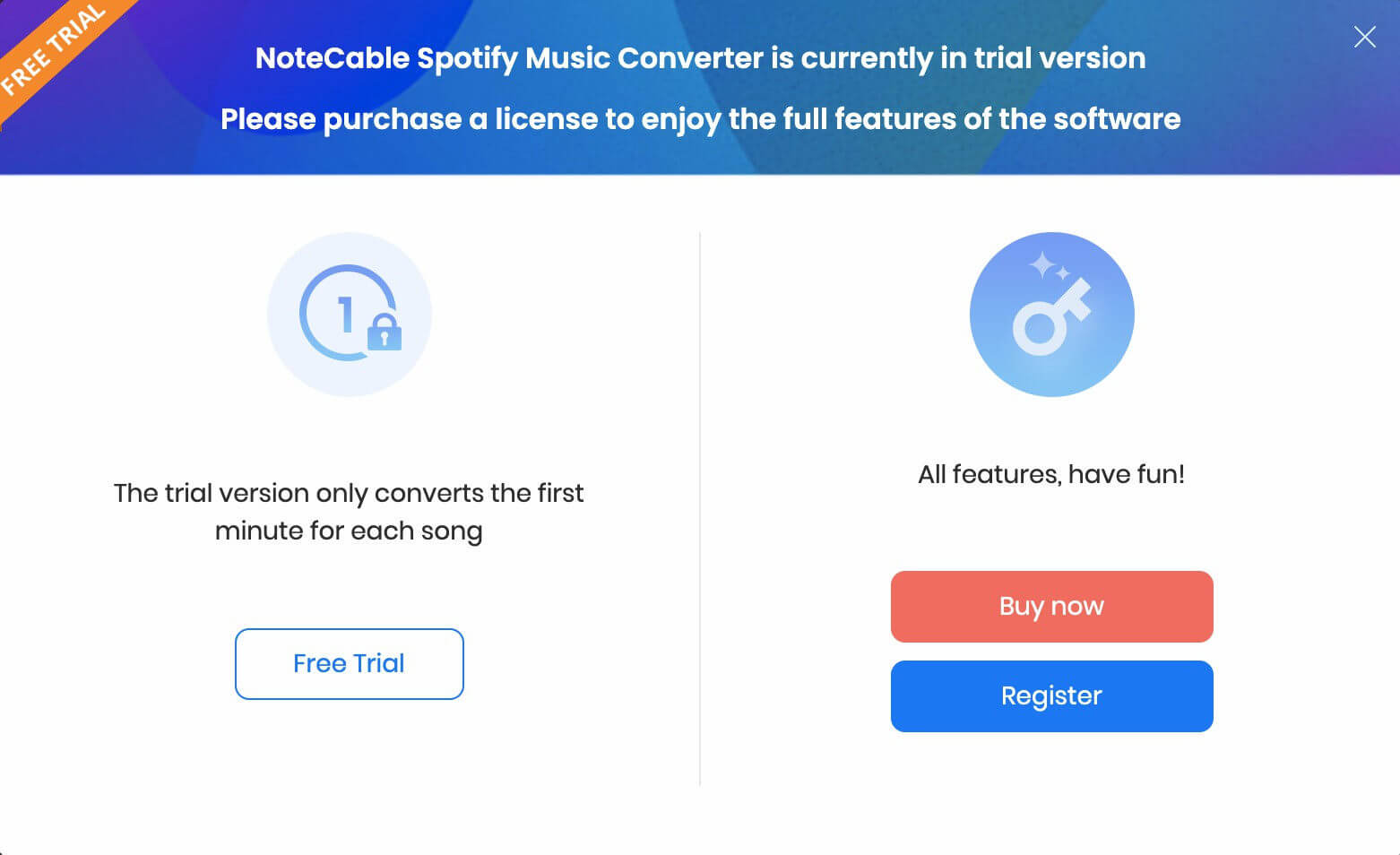
Task: Click 'The trial version only converts' description
Action: click(349, 493)
